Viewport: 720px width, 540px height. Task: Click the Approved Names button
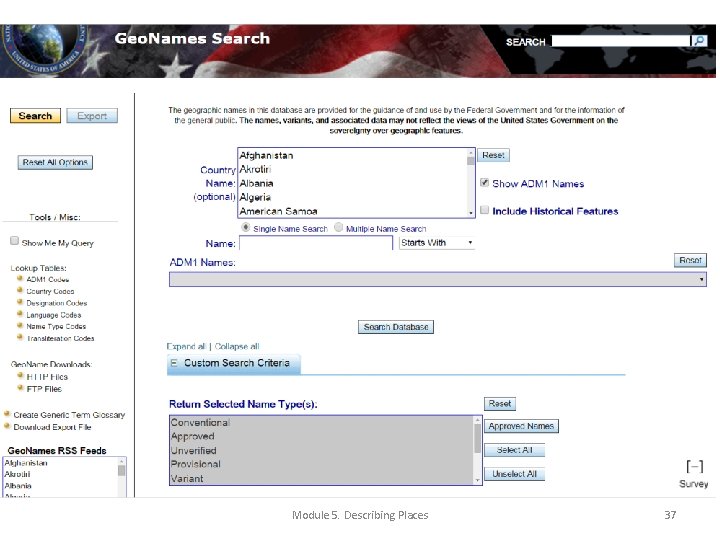(x=521, y=426)
